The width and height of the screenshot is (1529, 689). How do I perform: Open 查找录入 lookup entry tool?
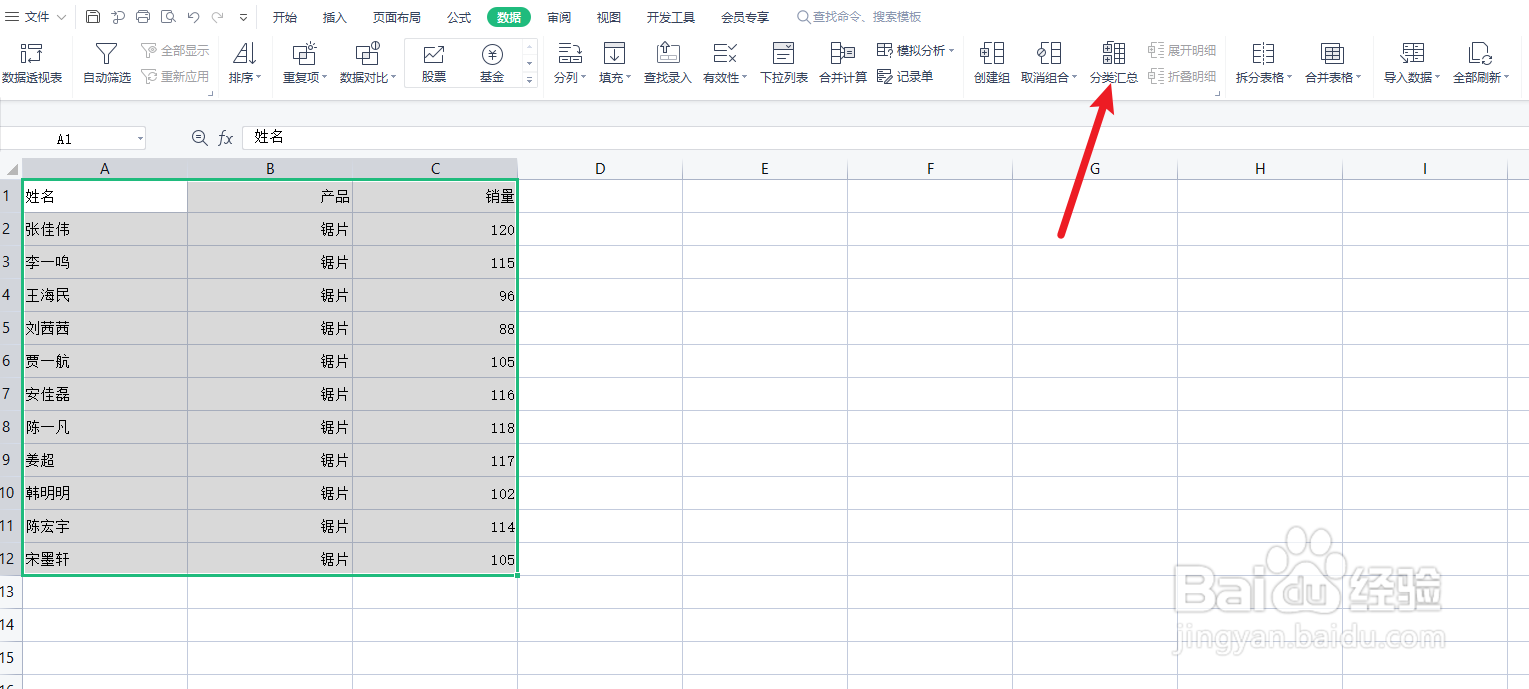point(668,63)
